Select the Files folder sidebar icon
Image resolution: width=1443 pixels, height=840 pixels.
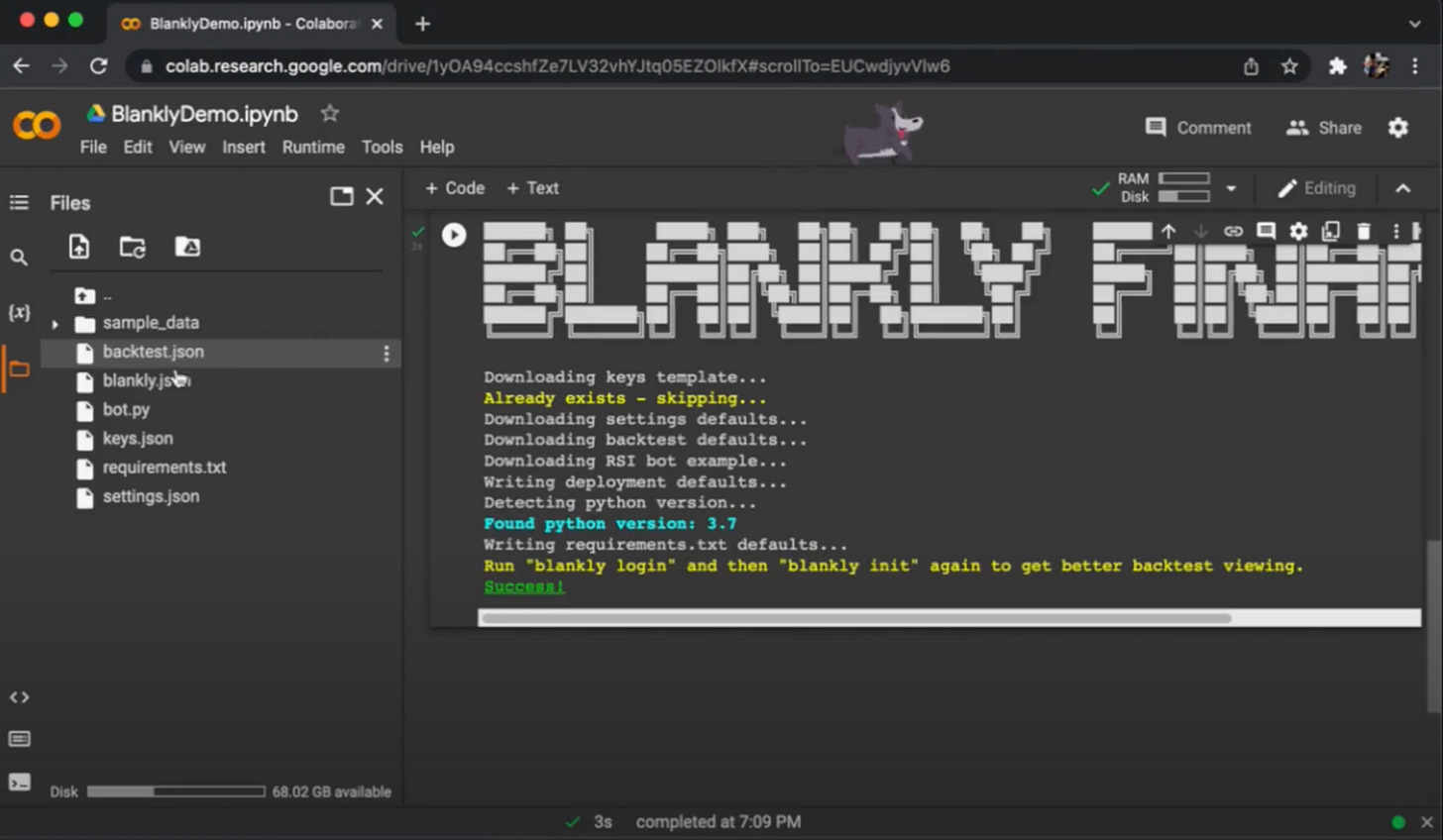19,369
